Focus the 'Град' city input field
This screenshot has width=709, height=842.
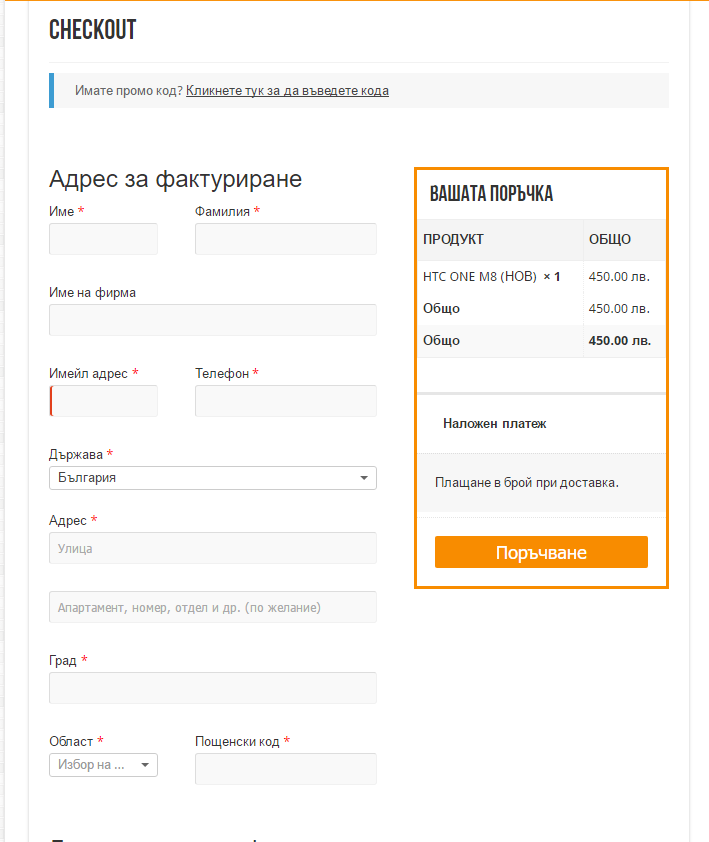(213, 688)
